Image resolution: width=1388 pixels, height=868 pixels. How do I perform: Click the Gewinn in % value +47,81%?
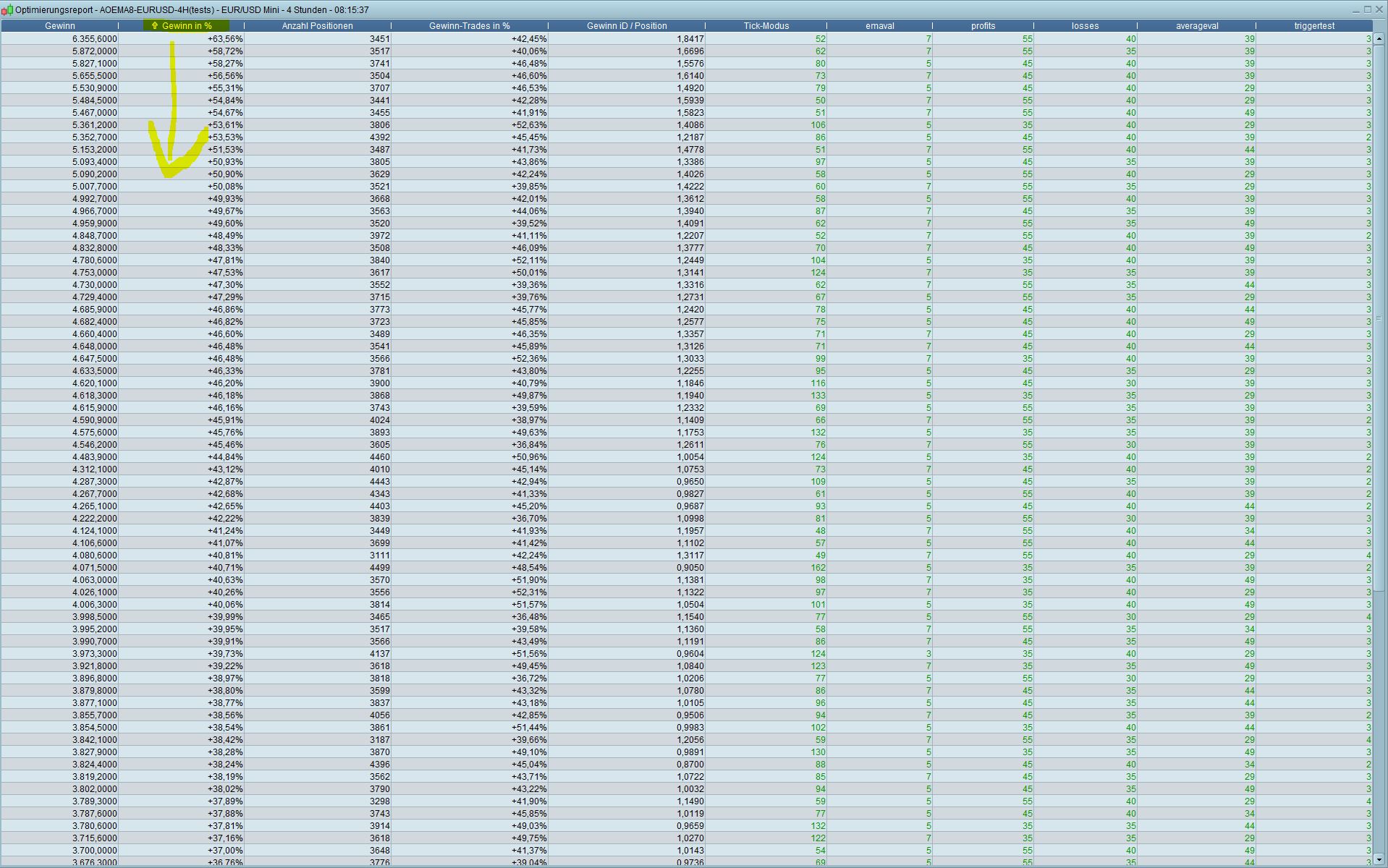(225, 260)
